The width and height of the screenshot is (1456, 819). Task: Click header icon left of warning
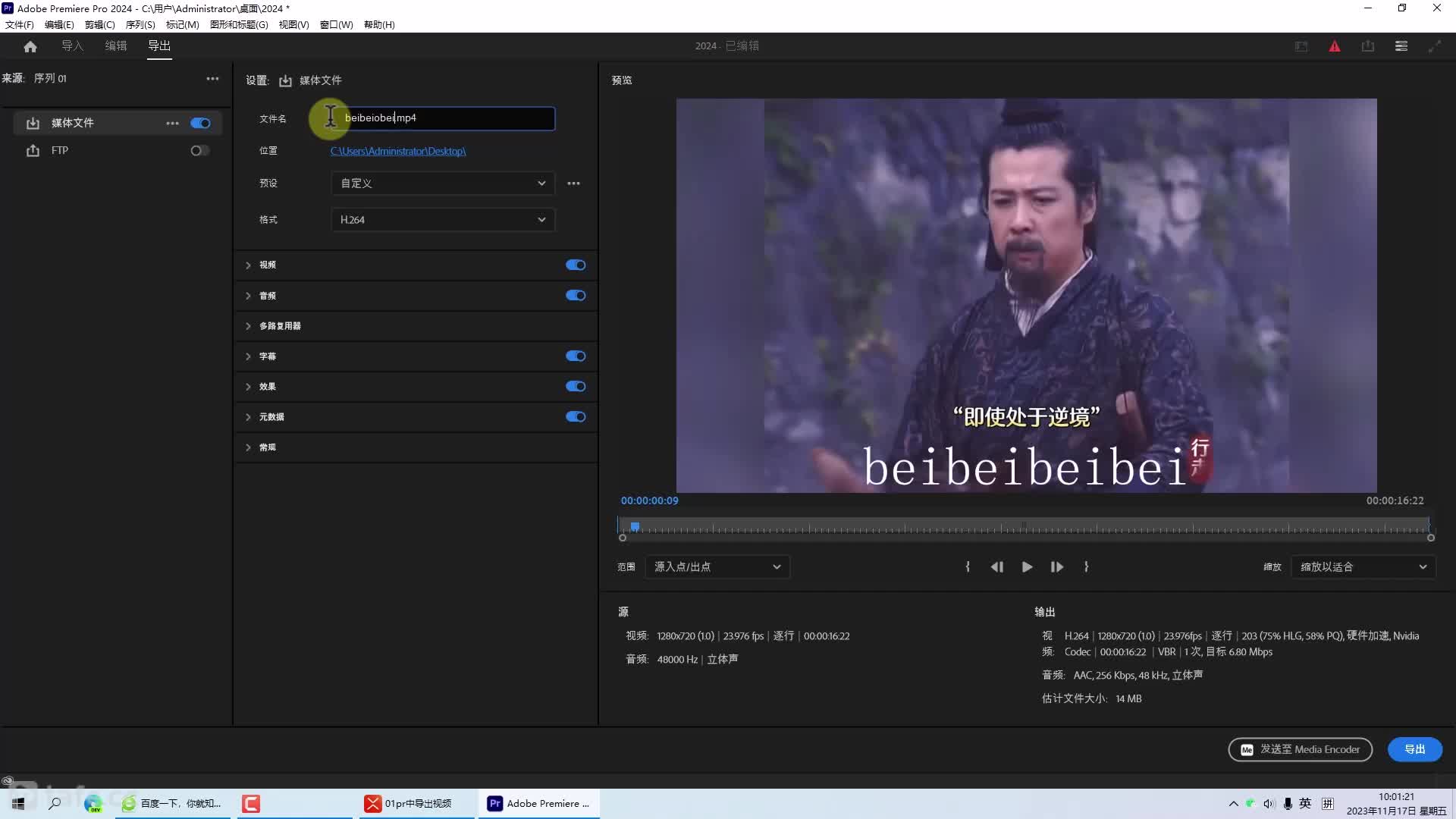coord(1301,46)
